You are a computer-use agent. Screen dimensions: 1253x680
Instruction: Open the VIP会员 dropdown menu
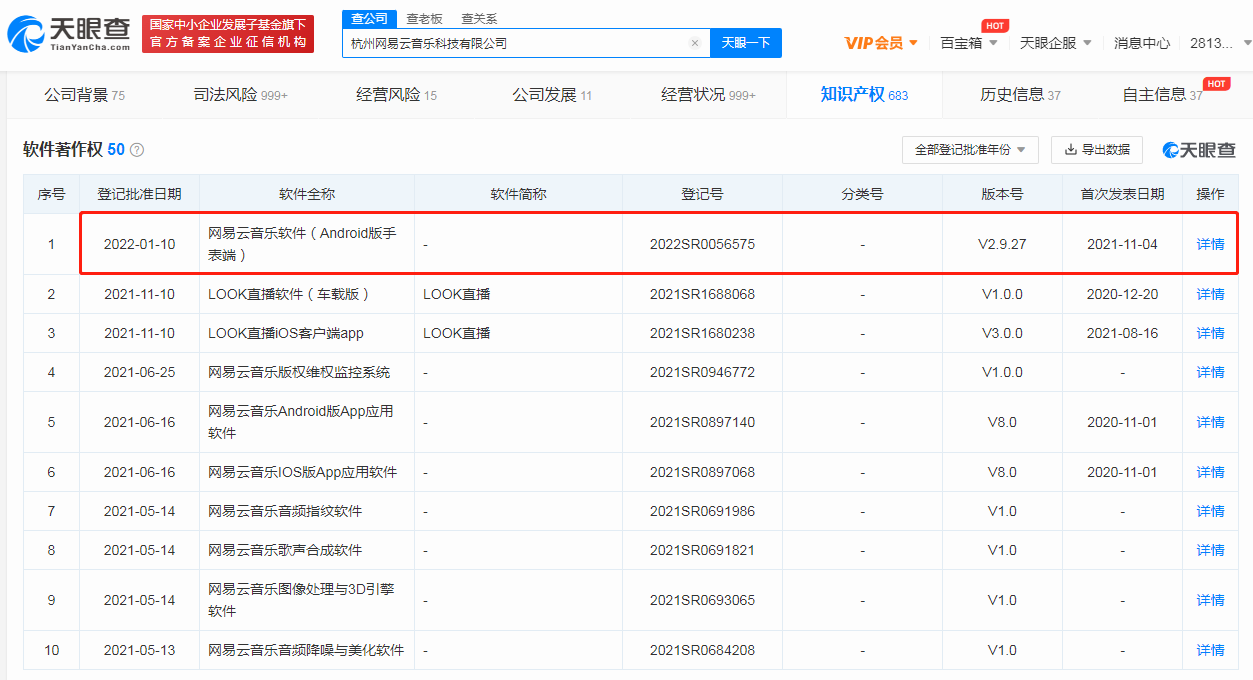[881, 43]
